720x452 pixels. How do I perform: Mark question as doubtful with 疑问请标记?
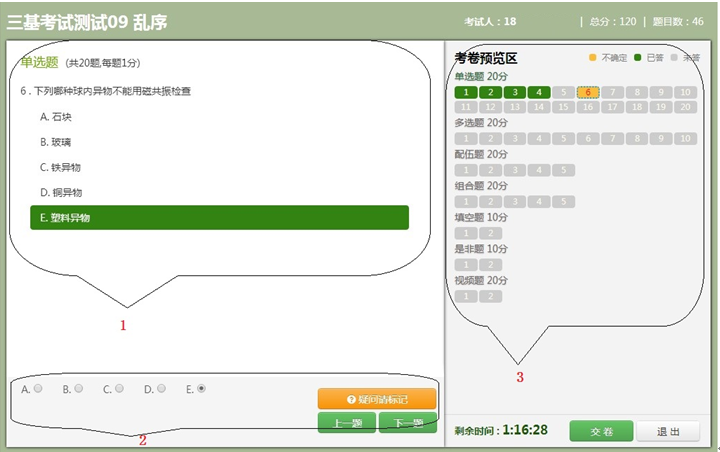pos(377,399)
